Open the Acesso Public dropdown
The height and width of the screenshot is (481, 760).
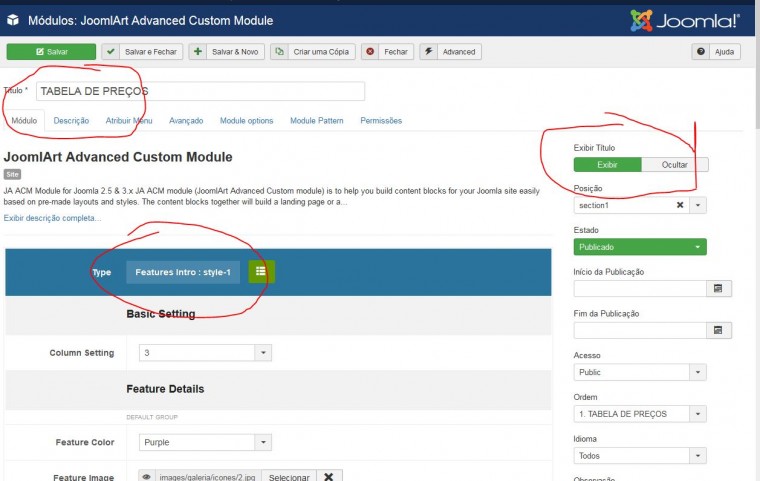click(x=640, y=372)
